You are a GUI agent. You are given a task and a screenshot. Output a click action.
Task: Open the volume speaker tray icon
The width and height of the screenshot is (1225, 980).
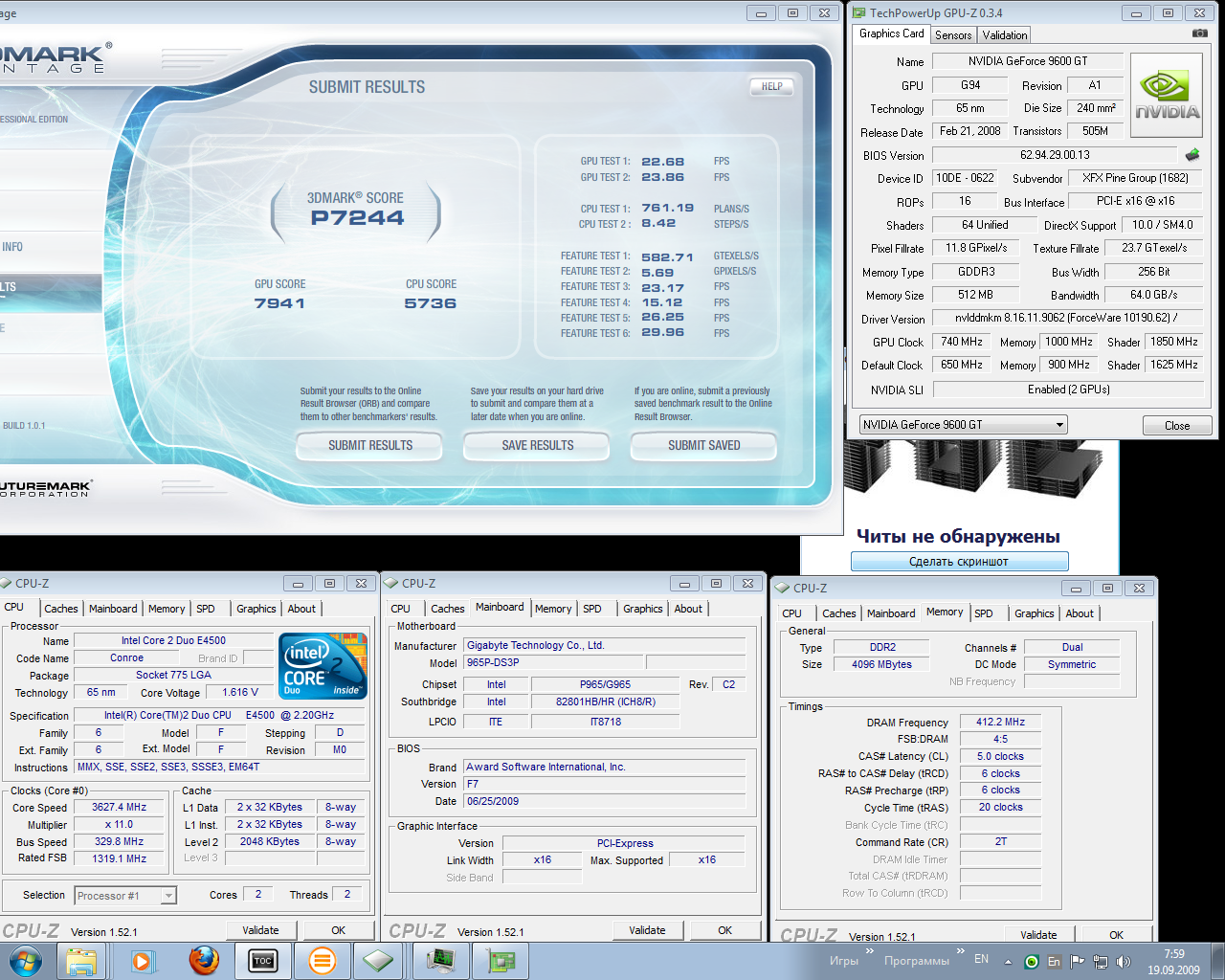coord(1124,962)
